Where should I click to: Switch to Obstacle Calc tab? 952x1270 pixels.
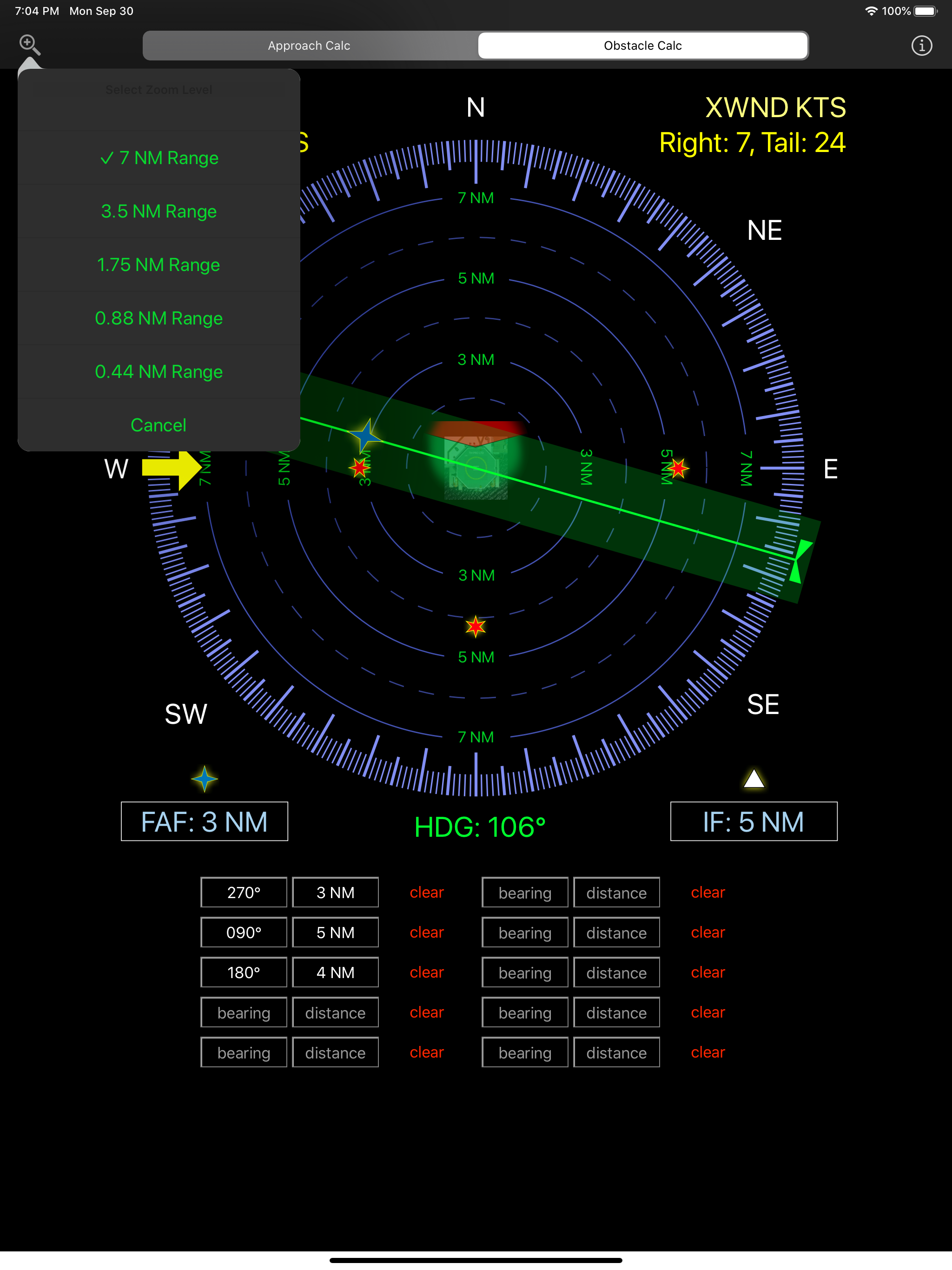[x=642, y=46]
